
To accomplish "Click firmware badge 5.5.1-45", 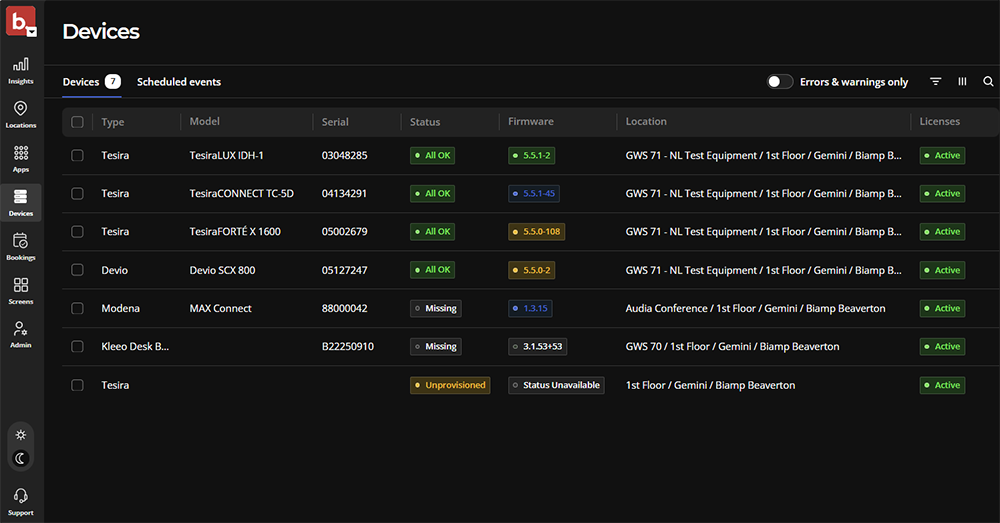I will click(x=534, y=193).
